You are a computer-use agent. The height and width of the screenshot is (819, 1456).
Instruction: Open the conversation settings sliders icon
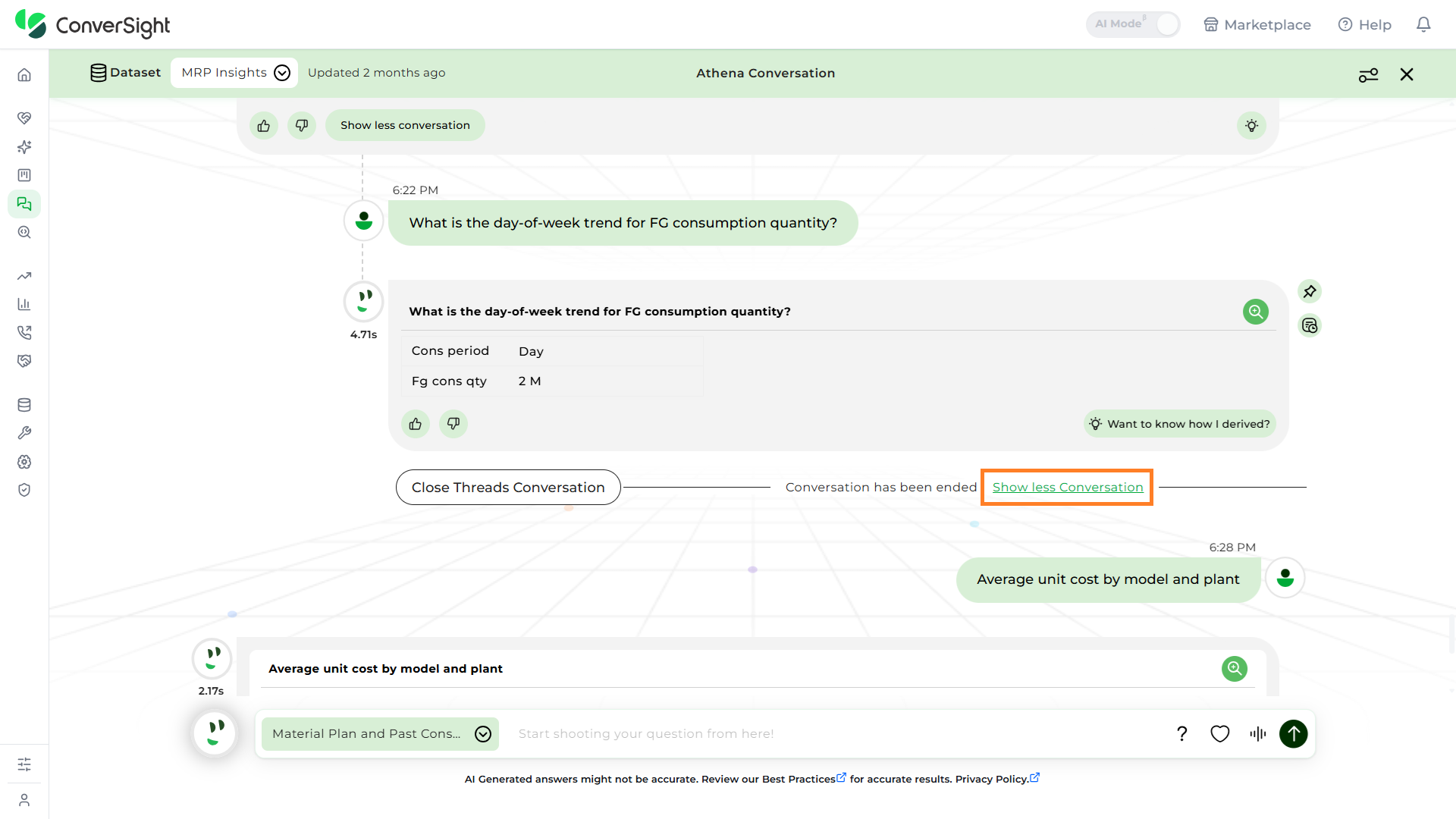point(1368,74)
